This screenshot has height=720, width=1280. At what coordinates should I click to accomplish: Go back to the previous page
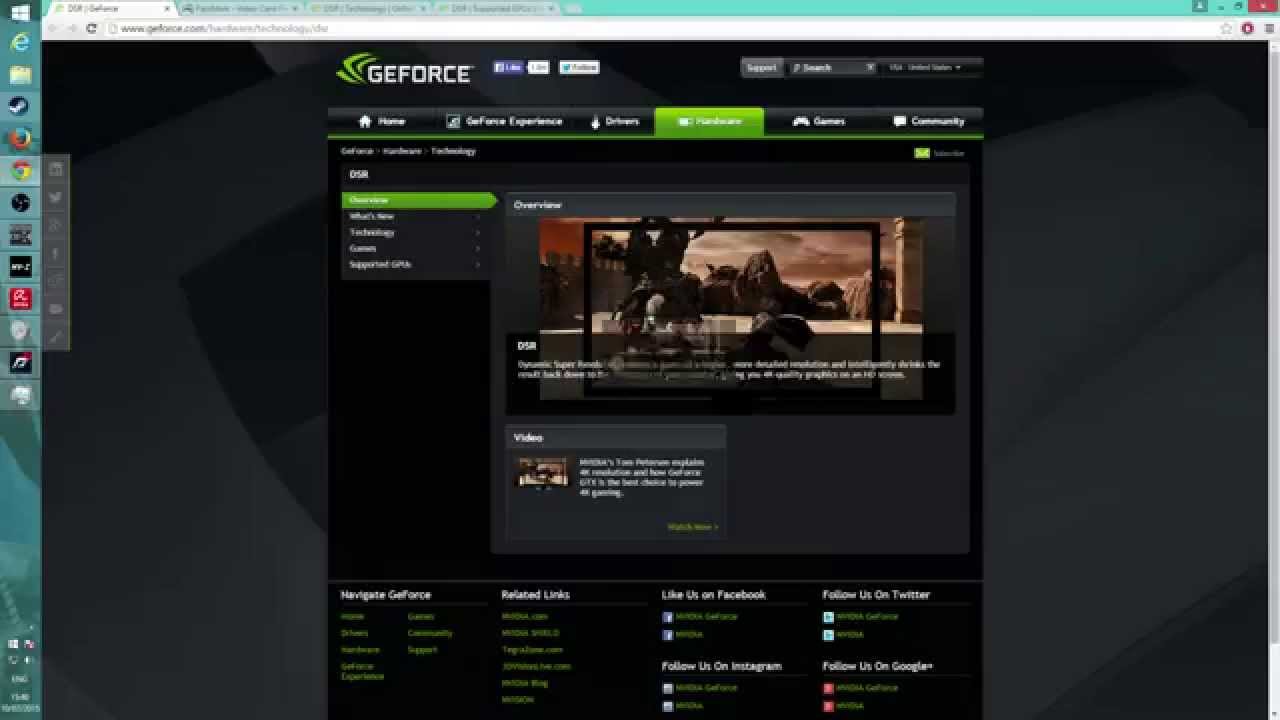52,29
